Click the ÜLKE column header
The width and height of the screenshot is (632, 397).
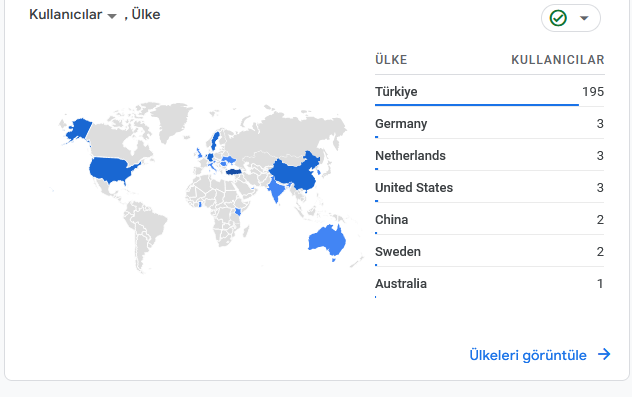pyautogui.click(x=391, y=60)
